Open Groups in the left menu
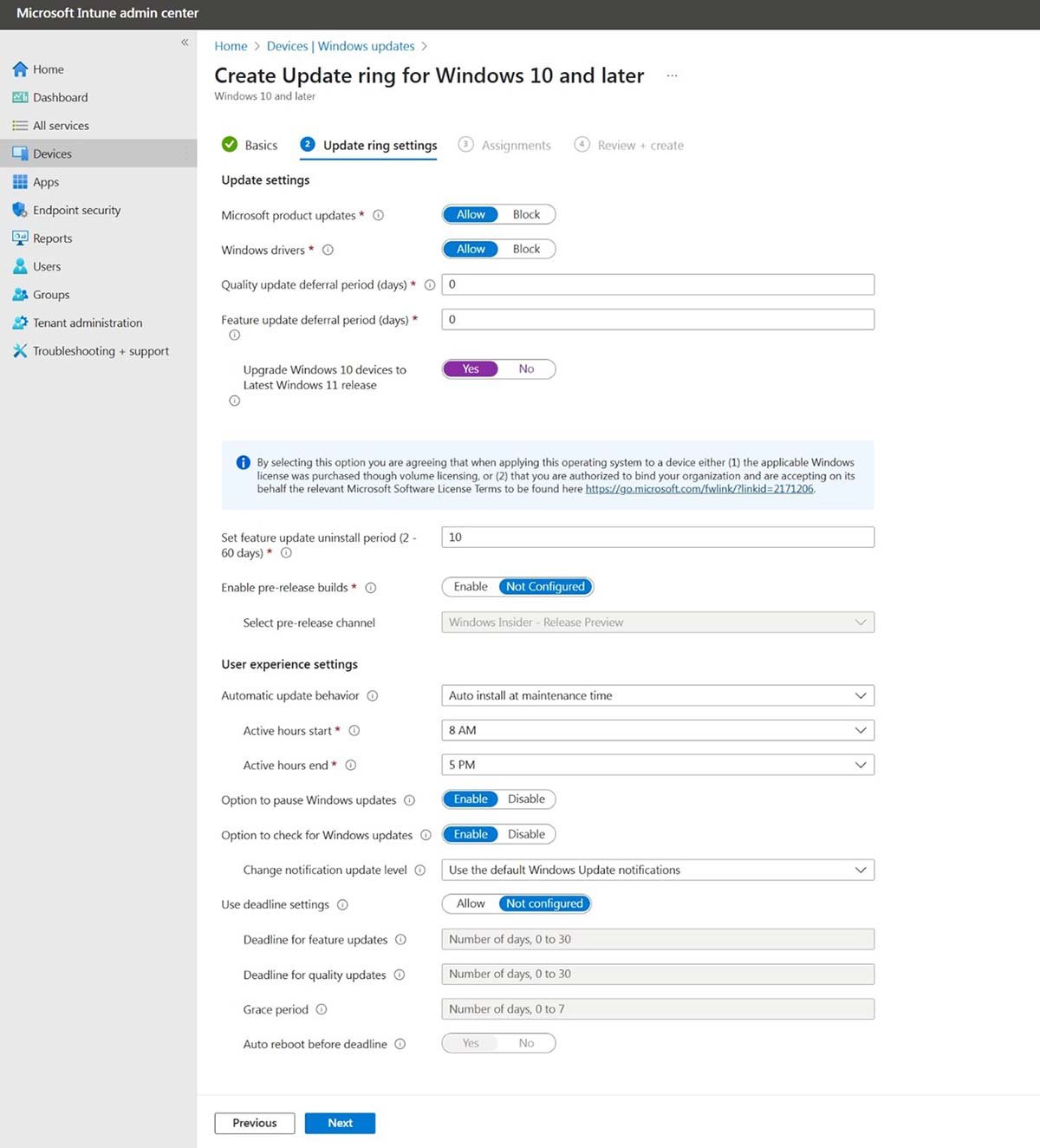 pyautogui.click(x=51, y=295)
